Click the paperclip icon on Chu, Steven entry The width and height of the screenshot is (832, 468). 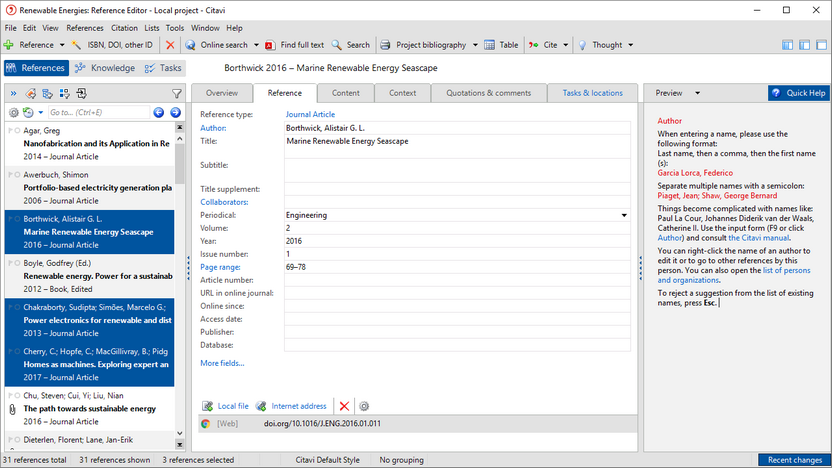[x=12, y=409]
